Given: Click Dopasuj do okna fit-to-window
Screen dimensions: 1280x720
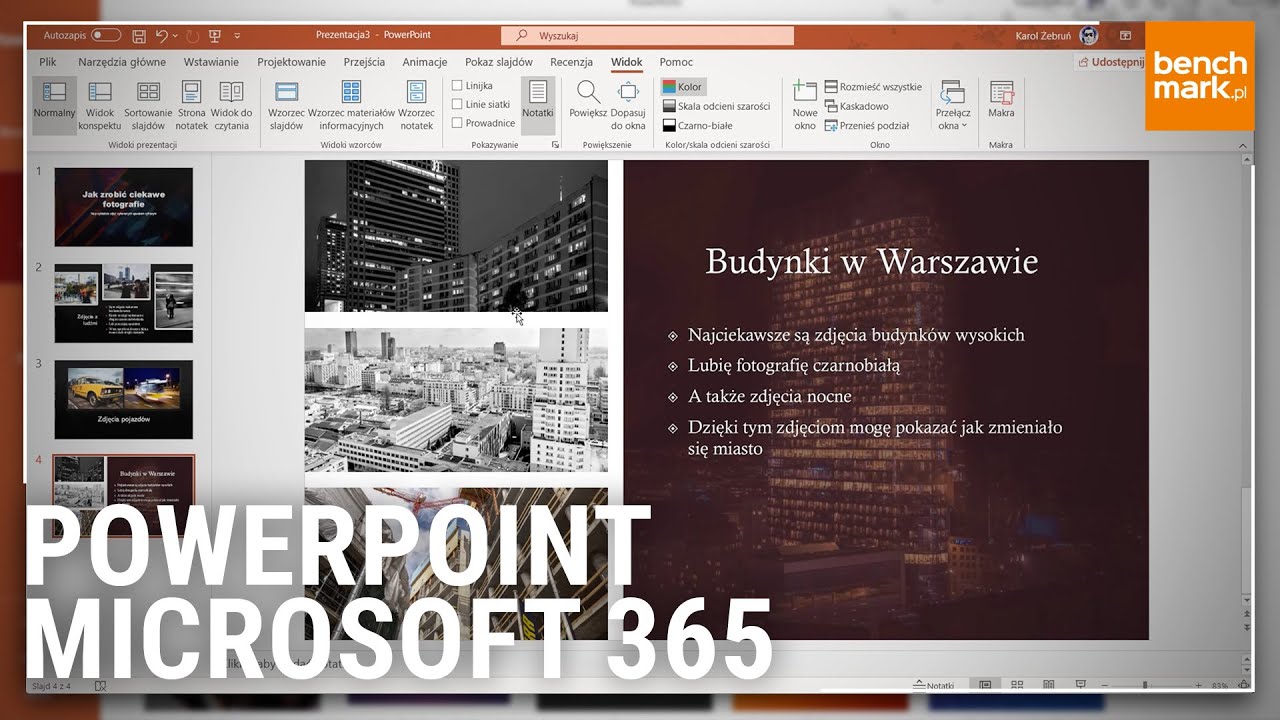Looking at the screenshot, I should (628, 105).
